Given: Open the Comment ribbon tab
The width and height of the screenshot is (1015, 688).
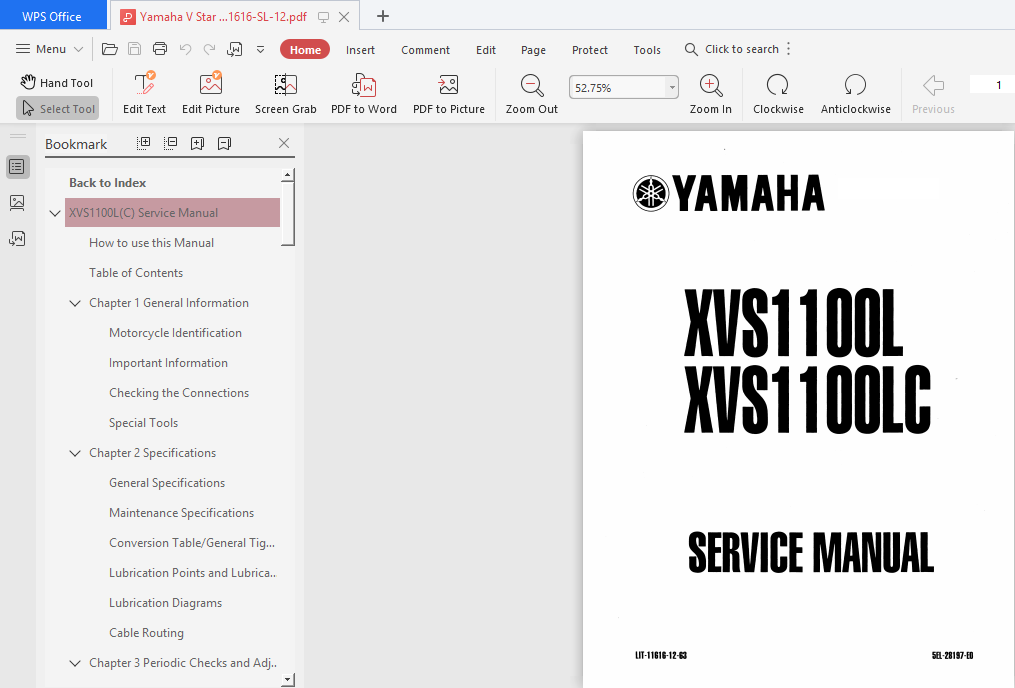Looking at the screenshot, I should (425, 50).
